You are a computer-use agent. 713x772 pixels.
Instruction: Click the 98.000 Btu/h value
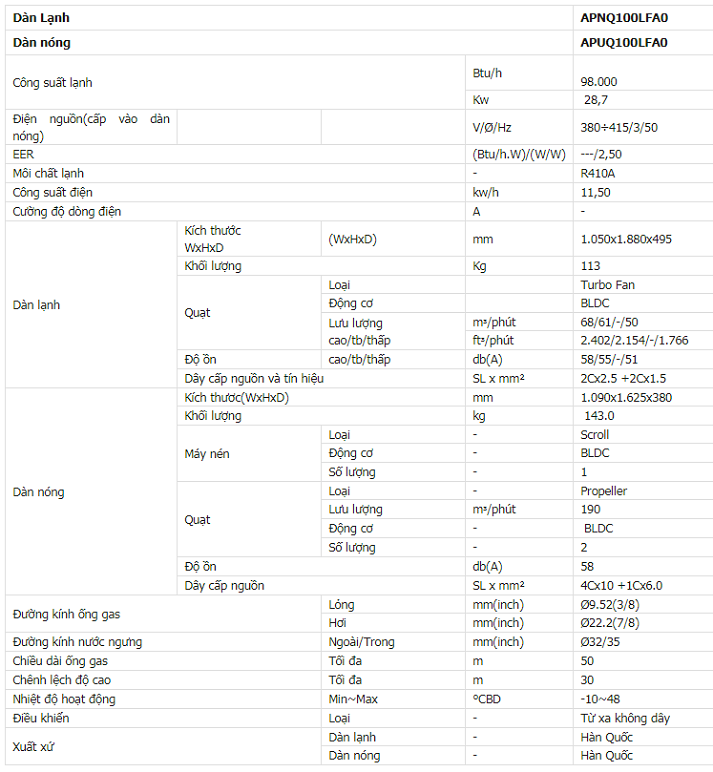[x=599, y=82]
